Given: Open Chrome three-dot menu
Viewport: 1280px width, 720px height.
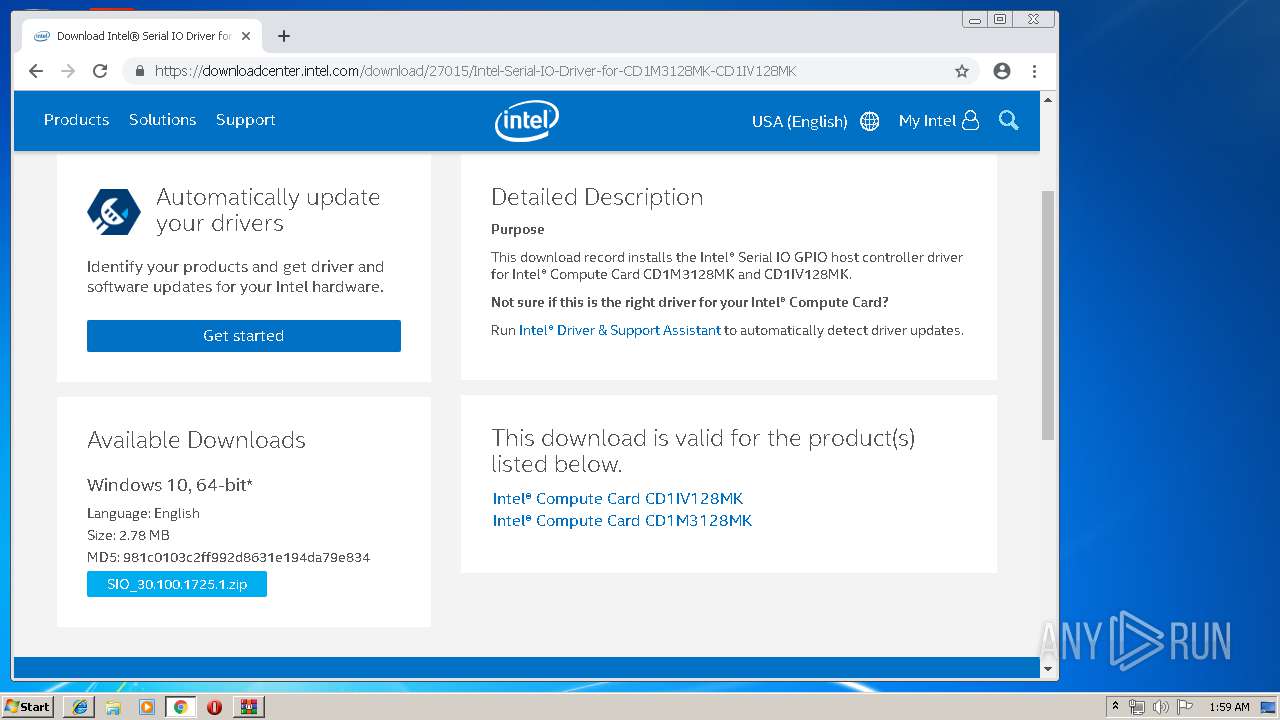Looking at the screenshot, I should click(1034, 71).
